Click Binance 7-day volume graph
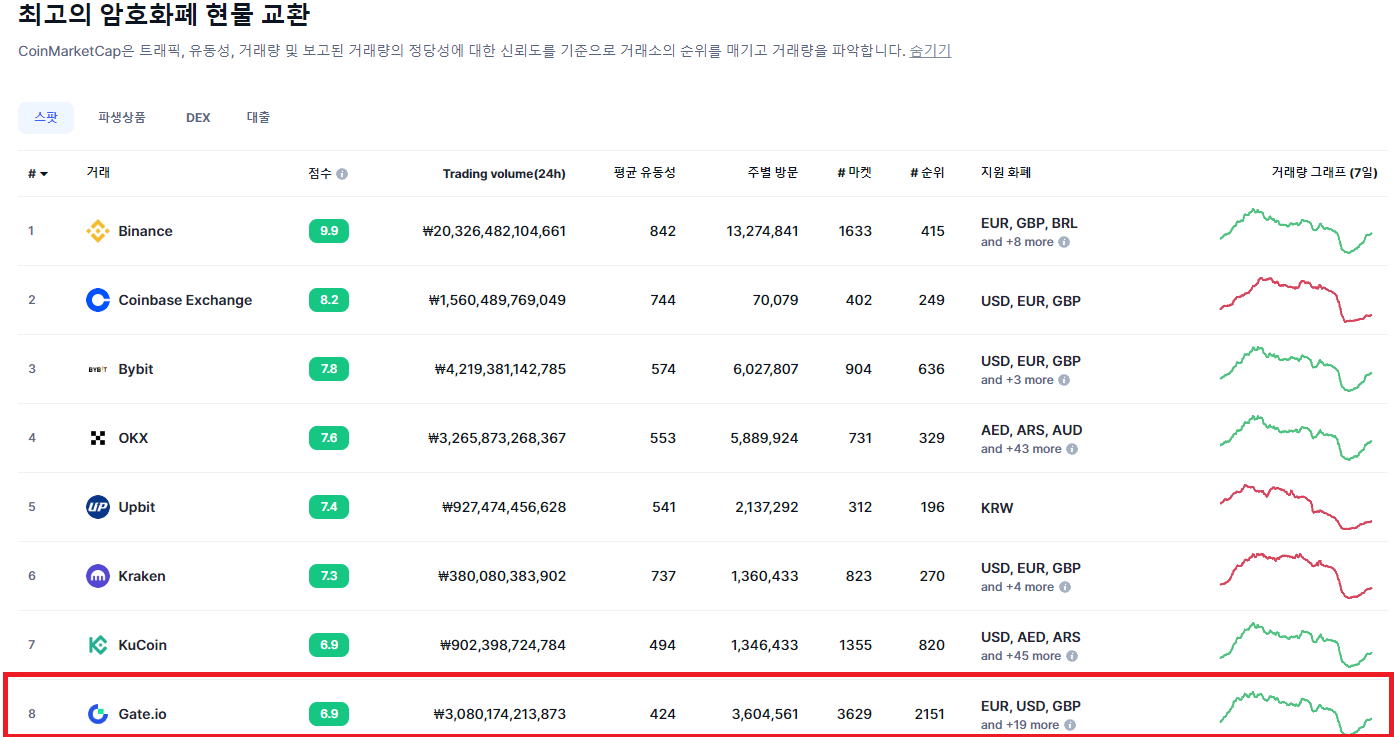The height and width of the screenshot is (737, 1394). [1296, 230]
